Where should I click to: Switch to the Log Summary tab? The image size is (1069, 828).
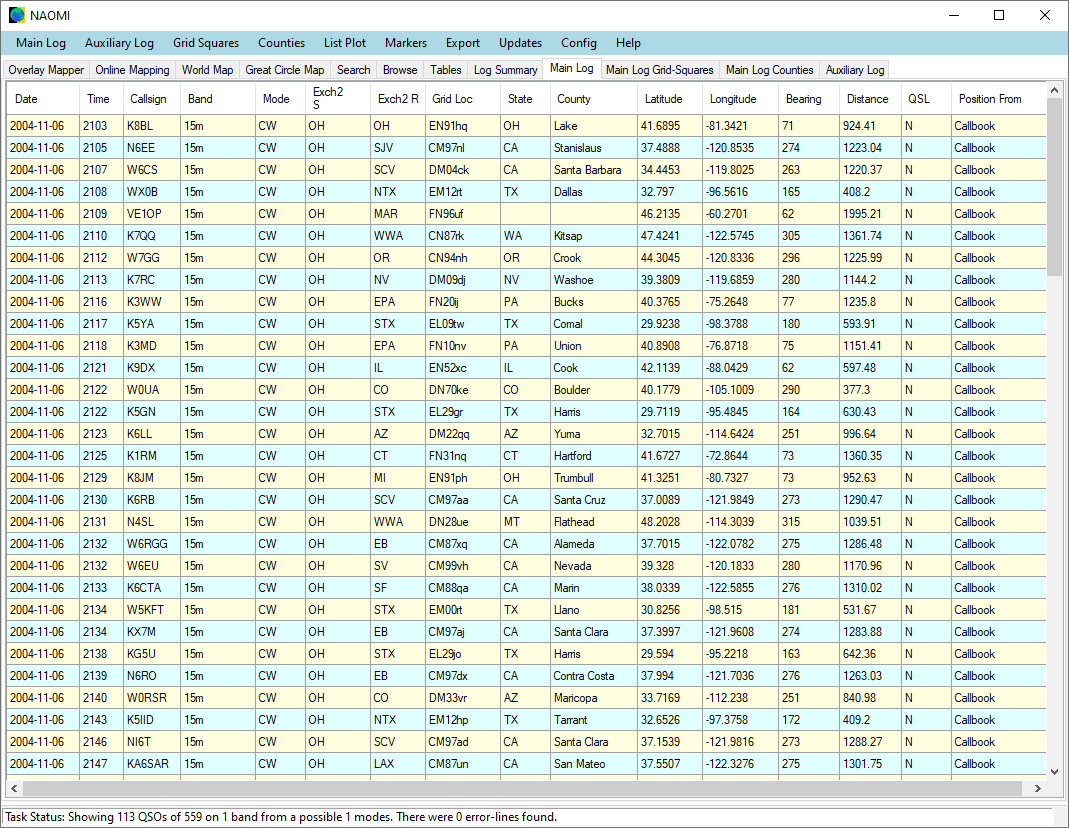pos(505,70)
